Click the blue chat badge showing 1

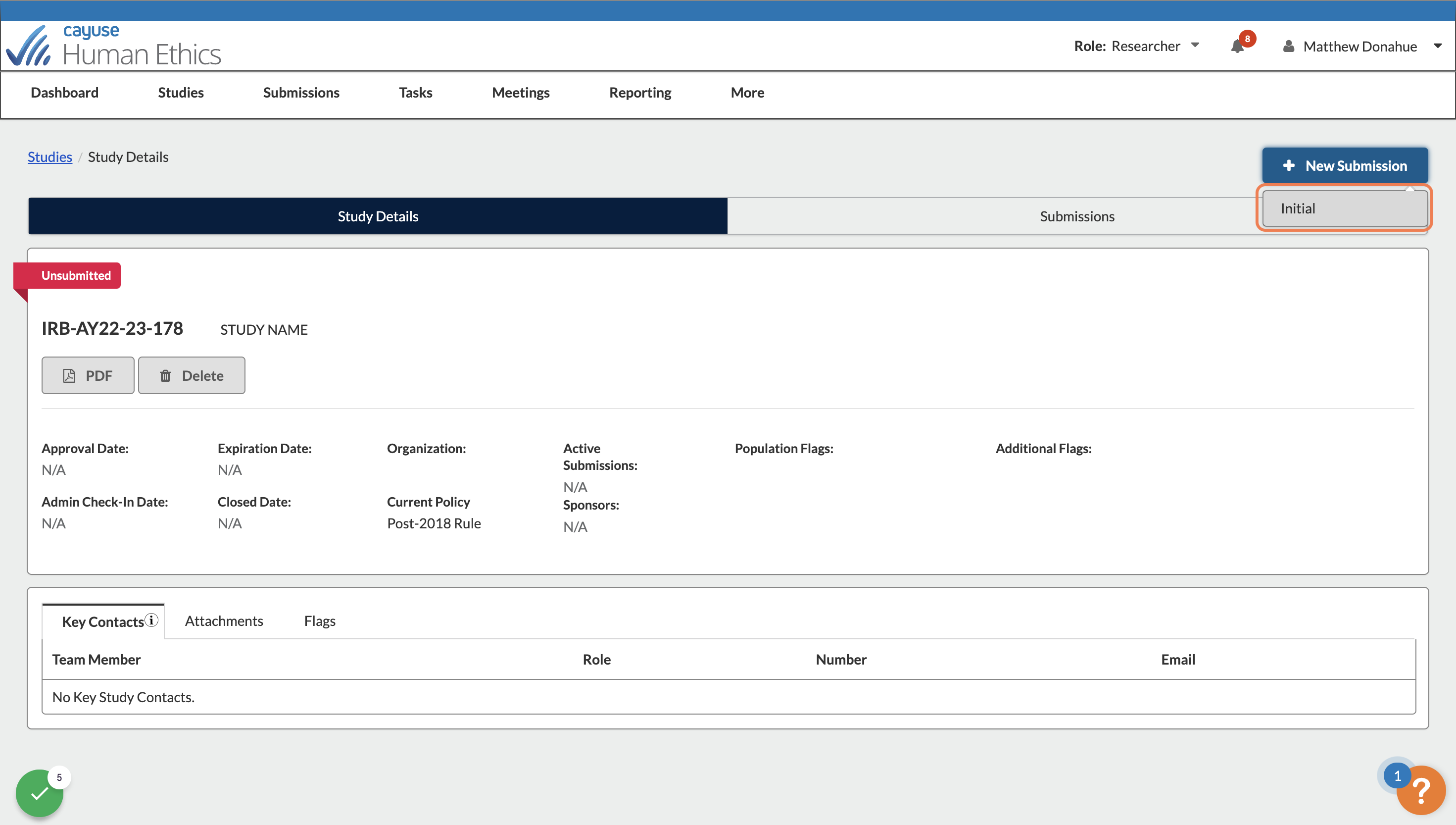[1397, 775]
